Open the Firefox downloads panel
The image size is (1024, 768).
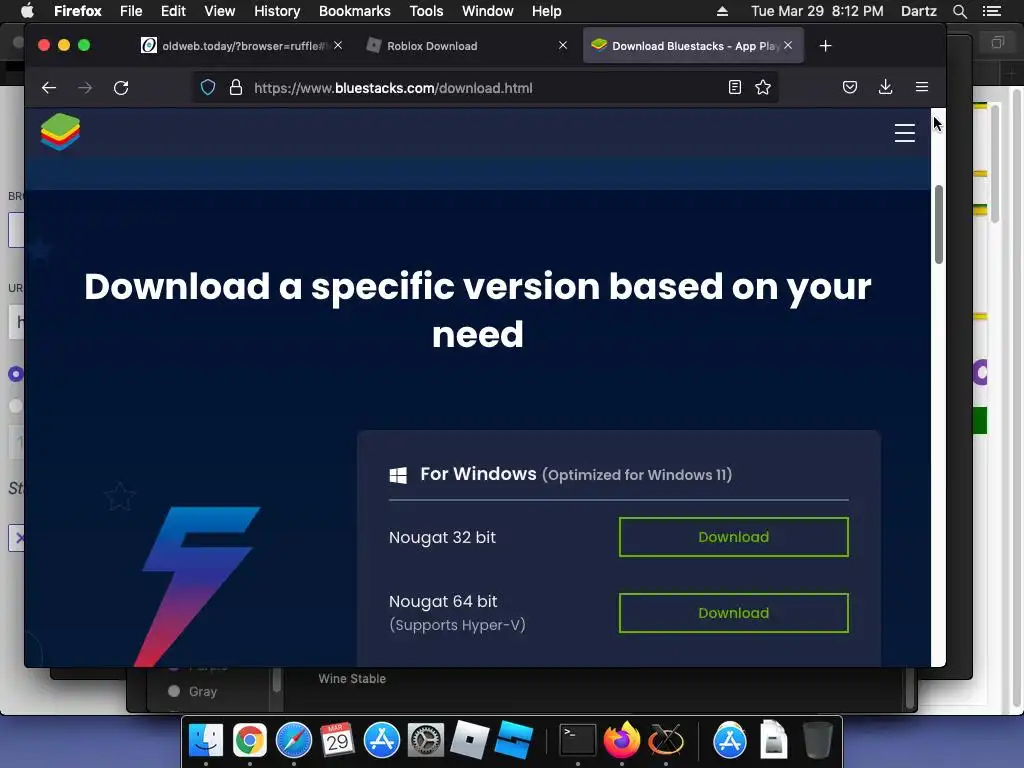coord(886,87)
